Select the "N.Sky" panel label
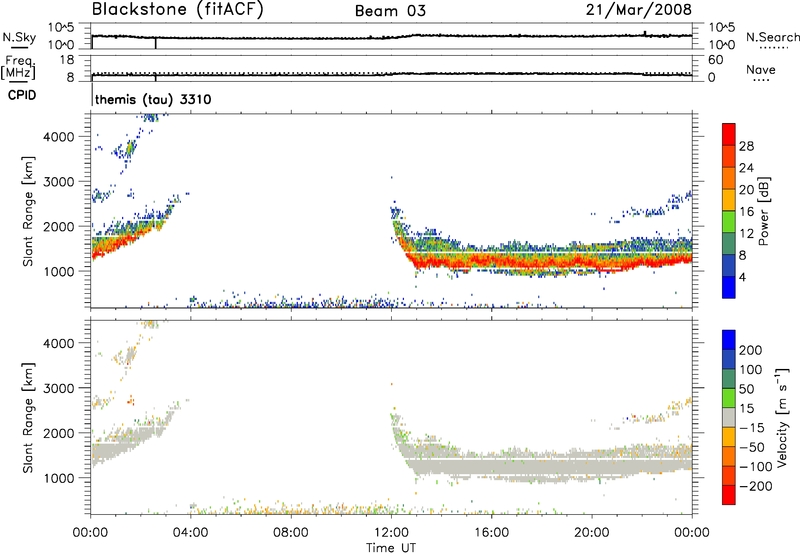 tap(19, 37)
